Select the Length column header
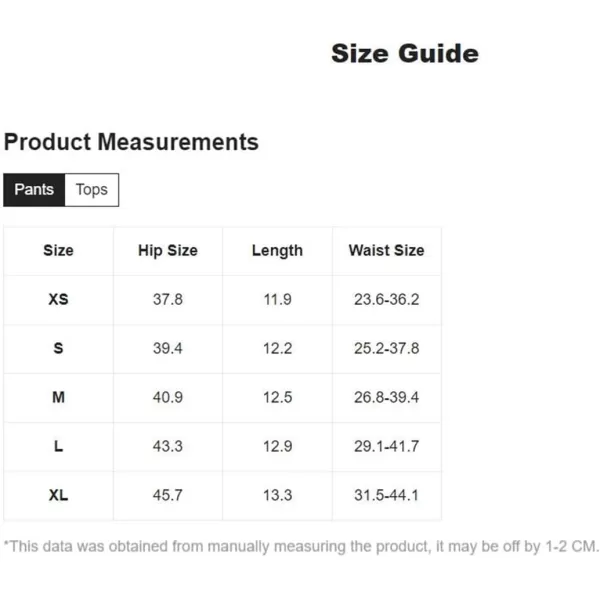The width and height of the screenshot is (600, 600). (277, 251)
